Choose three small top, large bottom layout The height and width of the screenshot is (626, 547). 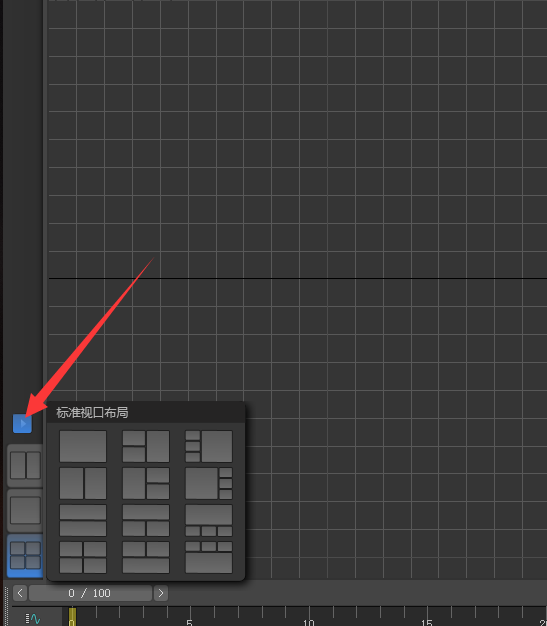point(209,557)
